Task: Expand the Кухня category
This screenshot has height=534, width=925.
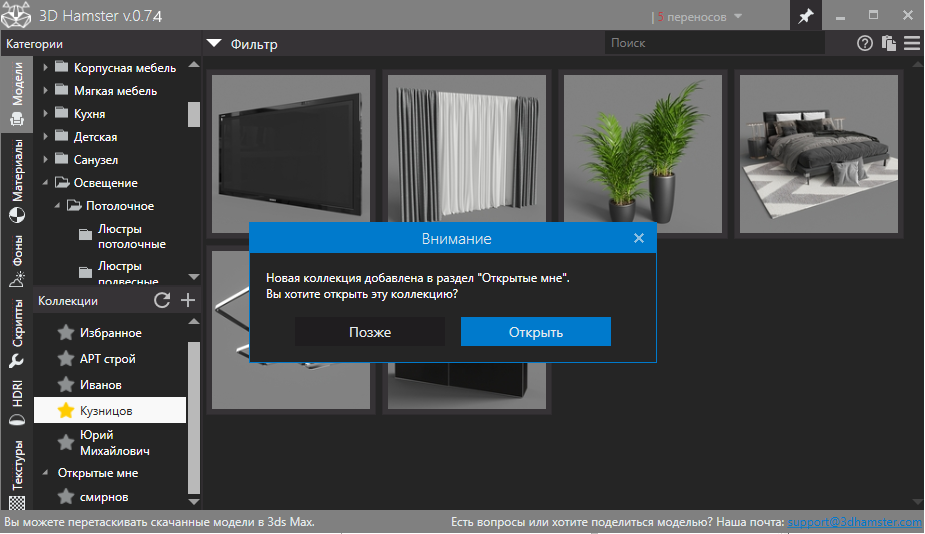Action: point(45,113)
